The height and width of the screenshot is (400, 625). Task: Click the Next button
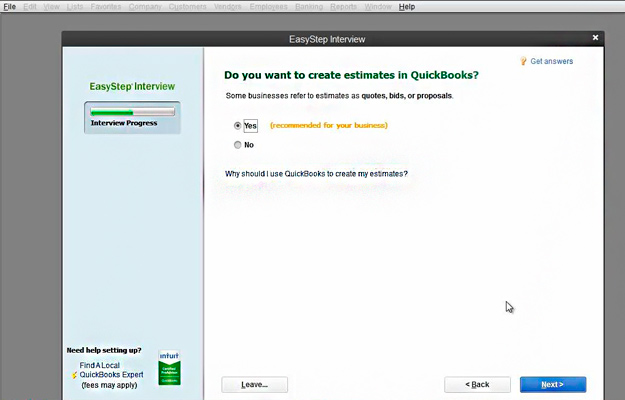(x=553, y=384)
